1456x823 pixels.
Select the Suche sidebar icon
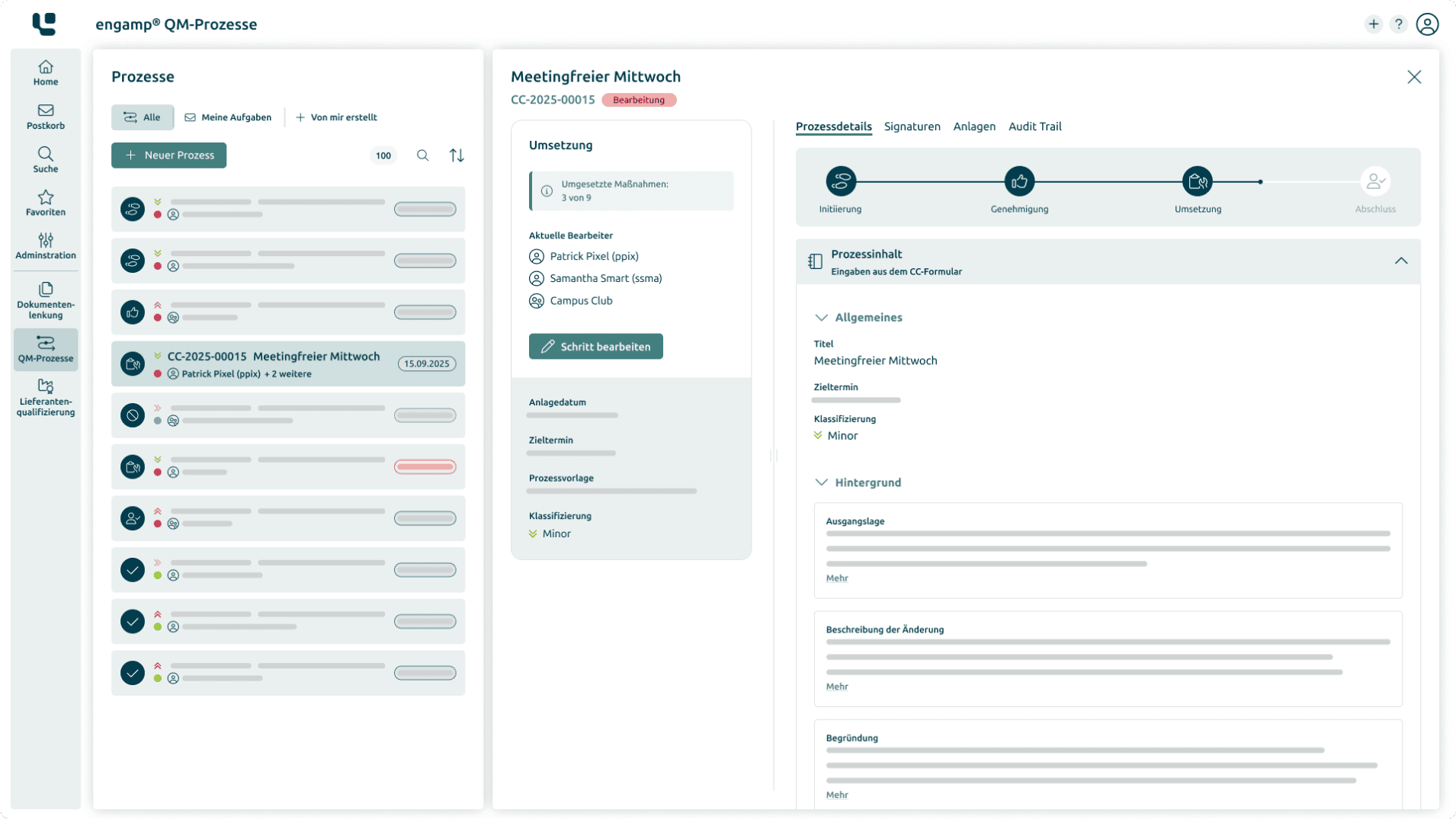[x=45, y=159]
